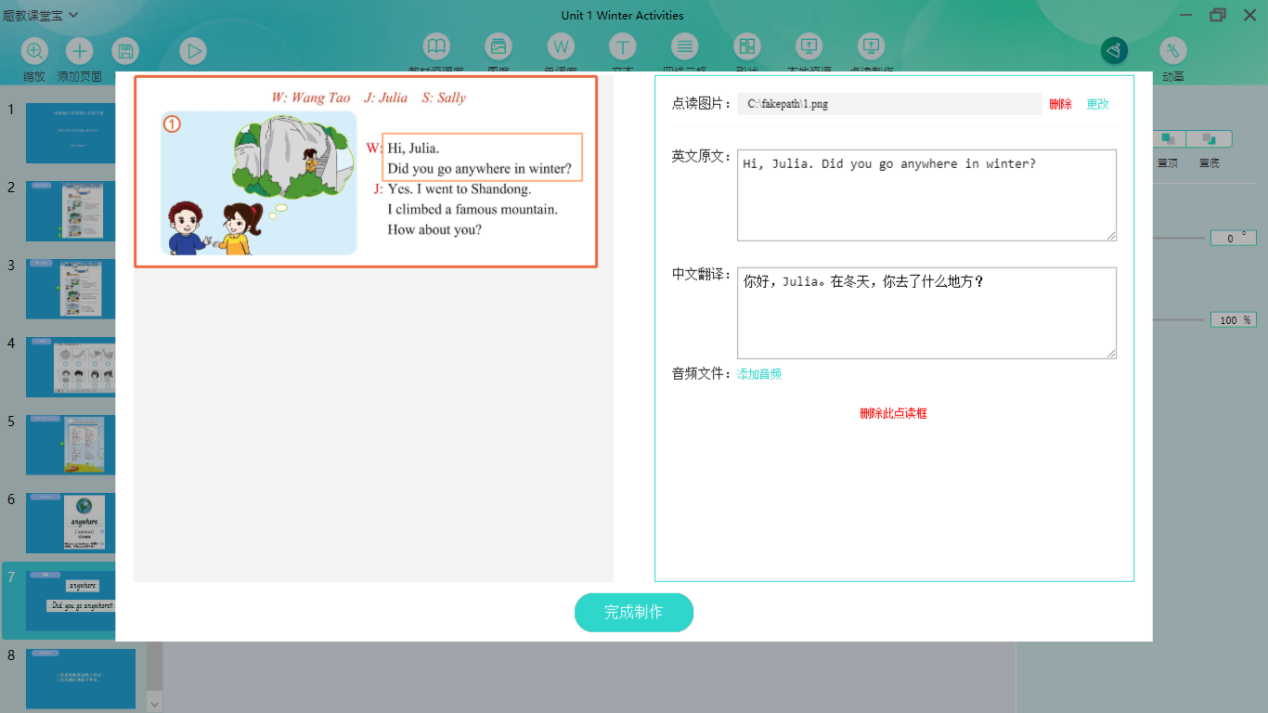Click the send to bottom (置底) icon

(1209, 139)
